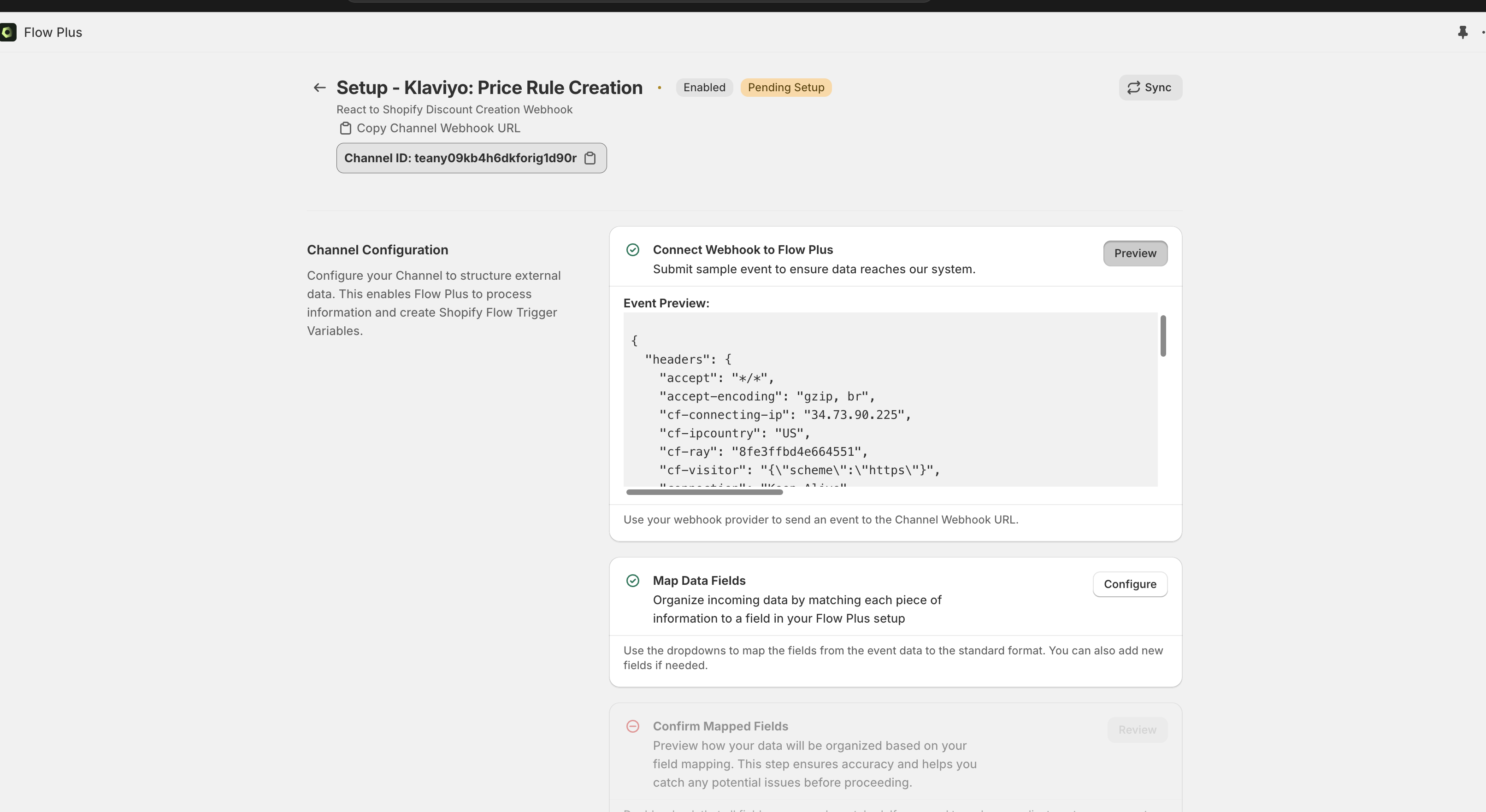Click the red minus icon for Confirm Mapped Fields
Image resolution: width=1486 pixels, height=812 pixels.
click(x=633, y=726)
